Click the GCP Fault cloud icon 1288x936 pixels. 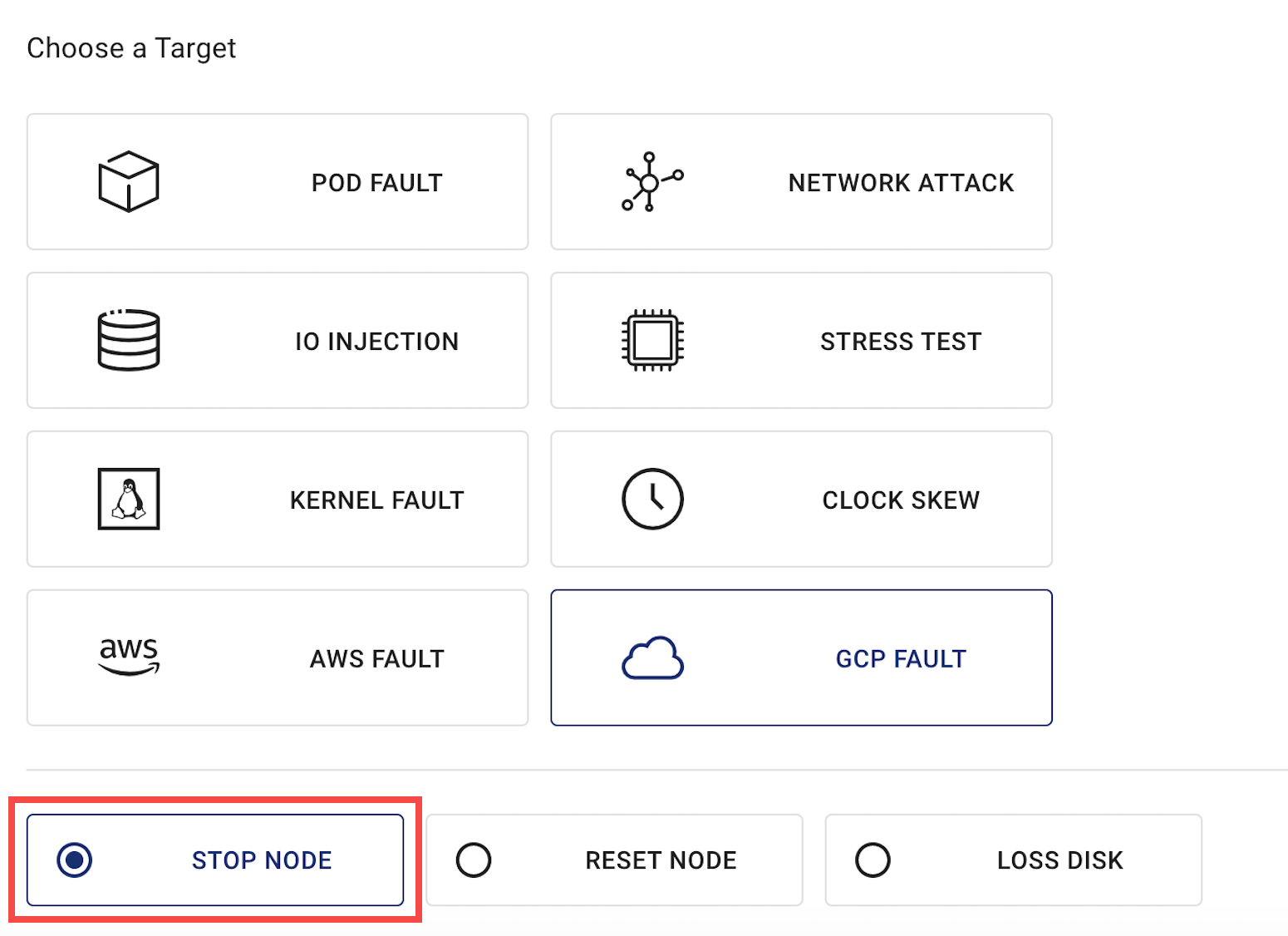(652, 658)
